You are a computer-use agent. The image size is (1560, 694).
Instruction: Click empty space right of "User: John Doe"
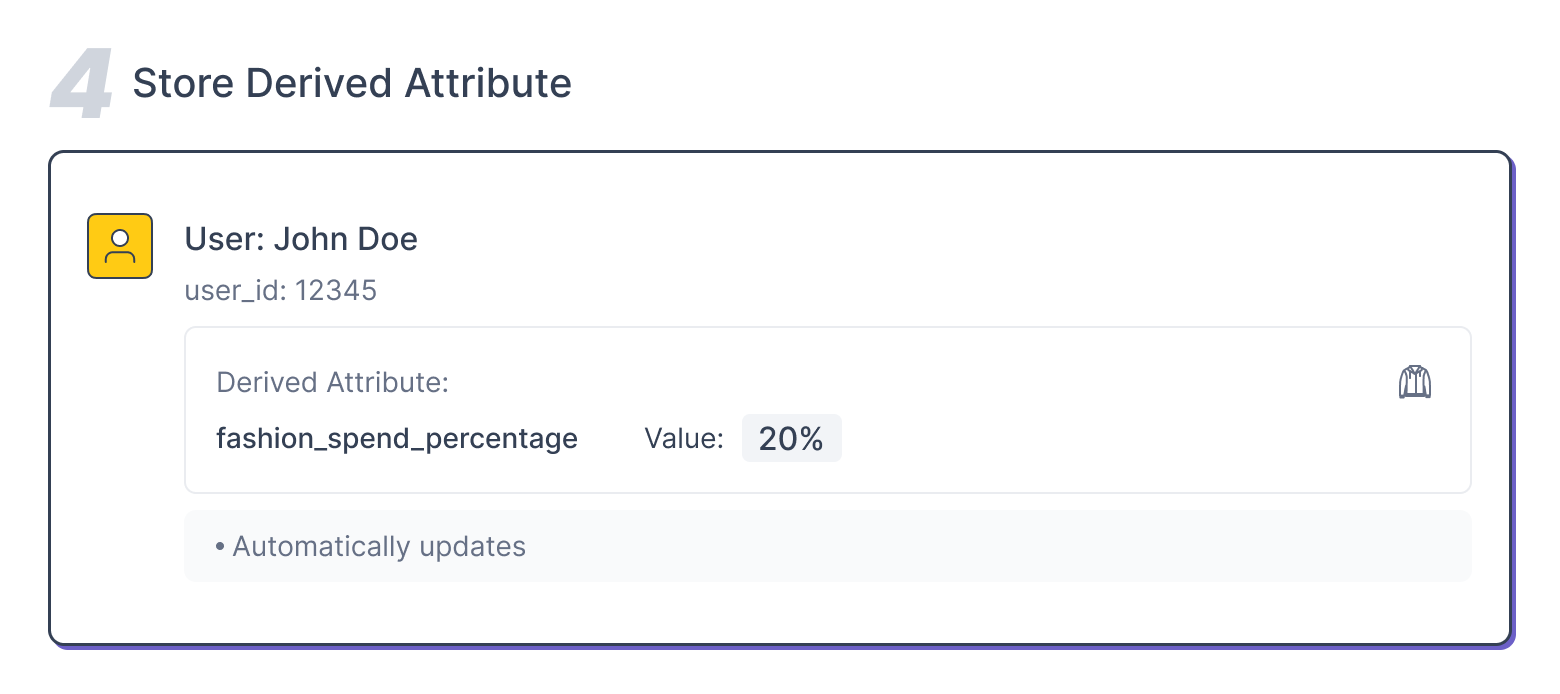(x=900, y=239)
